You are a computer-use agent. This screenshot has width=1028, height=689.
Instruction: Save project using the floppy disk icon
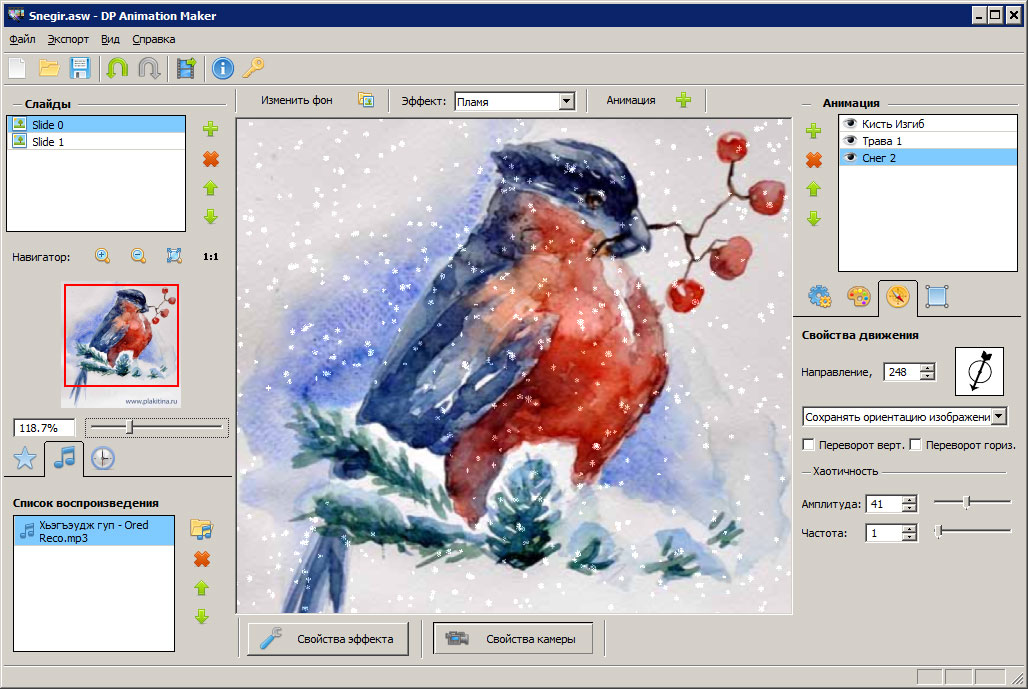[x=79, y=68]
